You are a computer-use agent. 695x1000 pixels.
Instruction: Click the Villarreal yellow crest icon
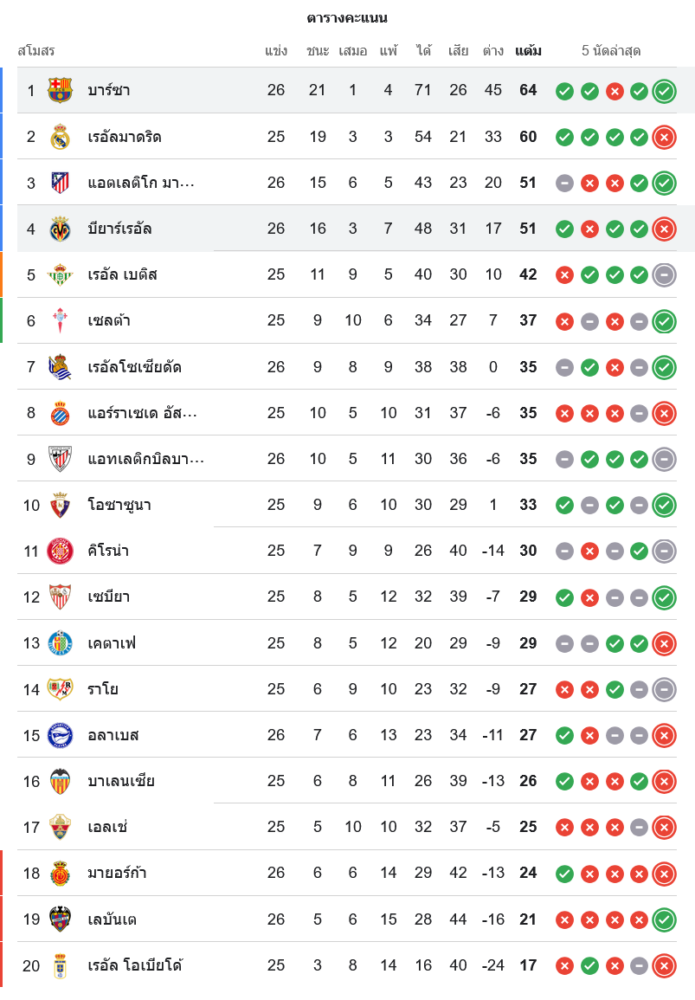(x=60, y=229)
